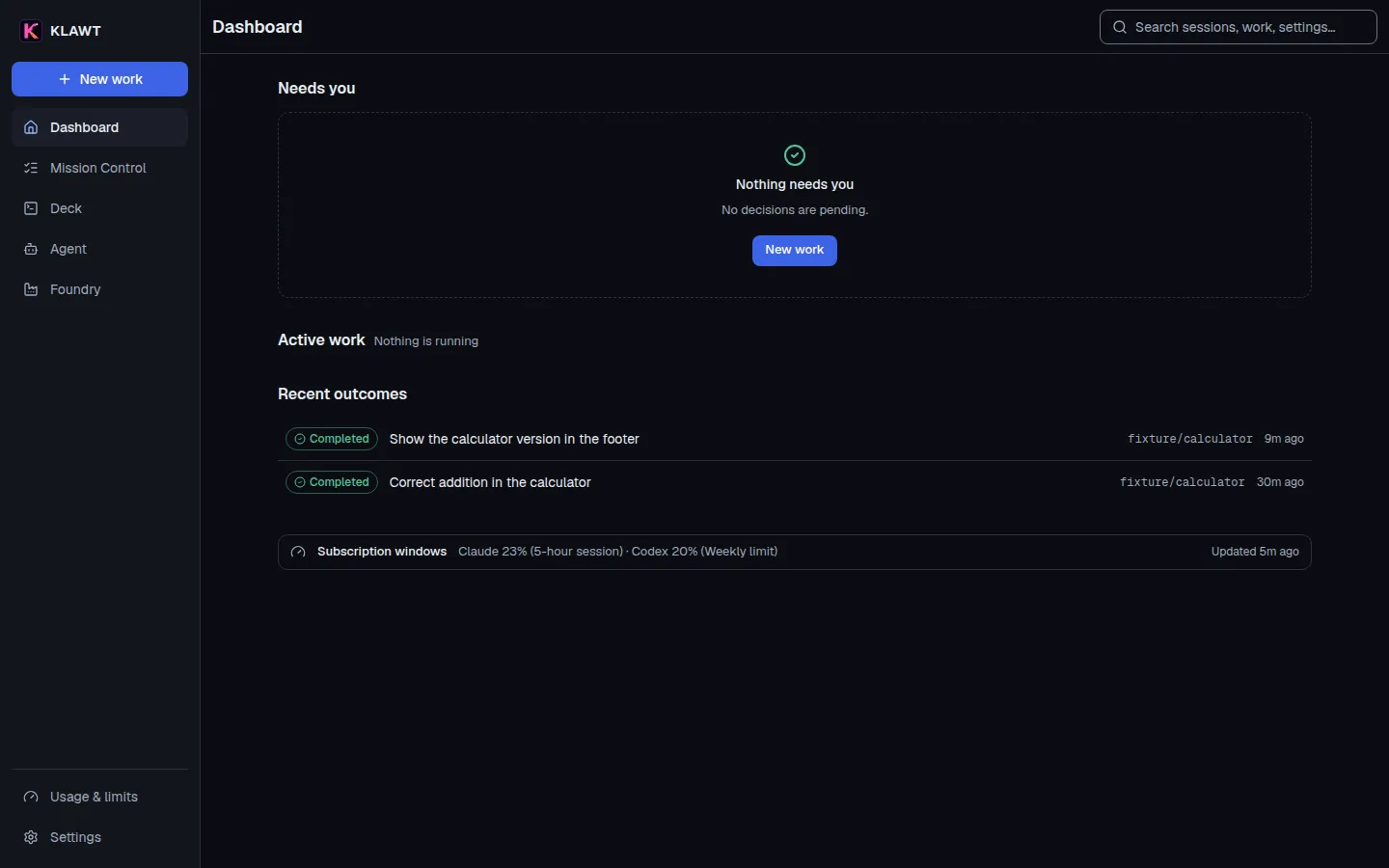Open the Correct addition outcome row
This screenshot has width=1389, height=868.
(795, 482)
